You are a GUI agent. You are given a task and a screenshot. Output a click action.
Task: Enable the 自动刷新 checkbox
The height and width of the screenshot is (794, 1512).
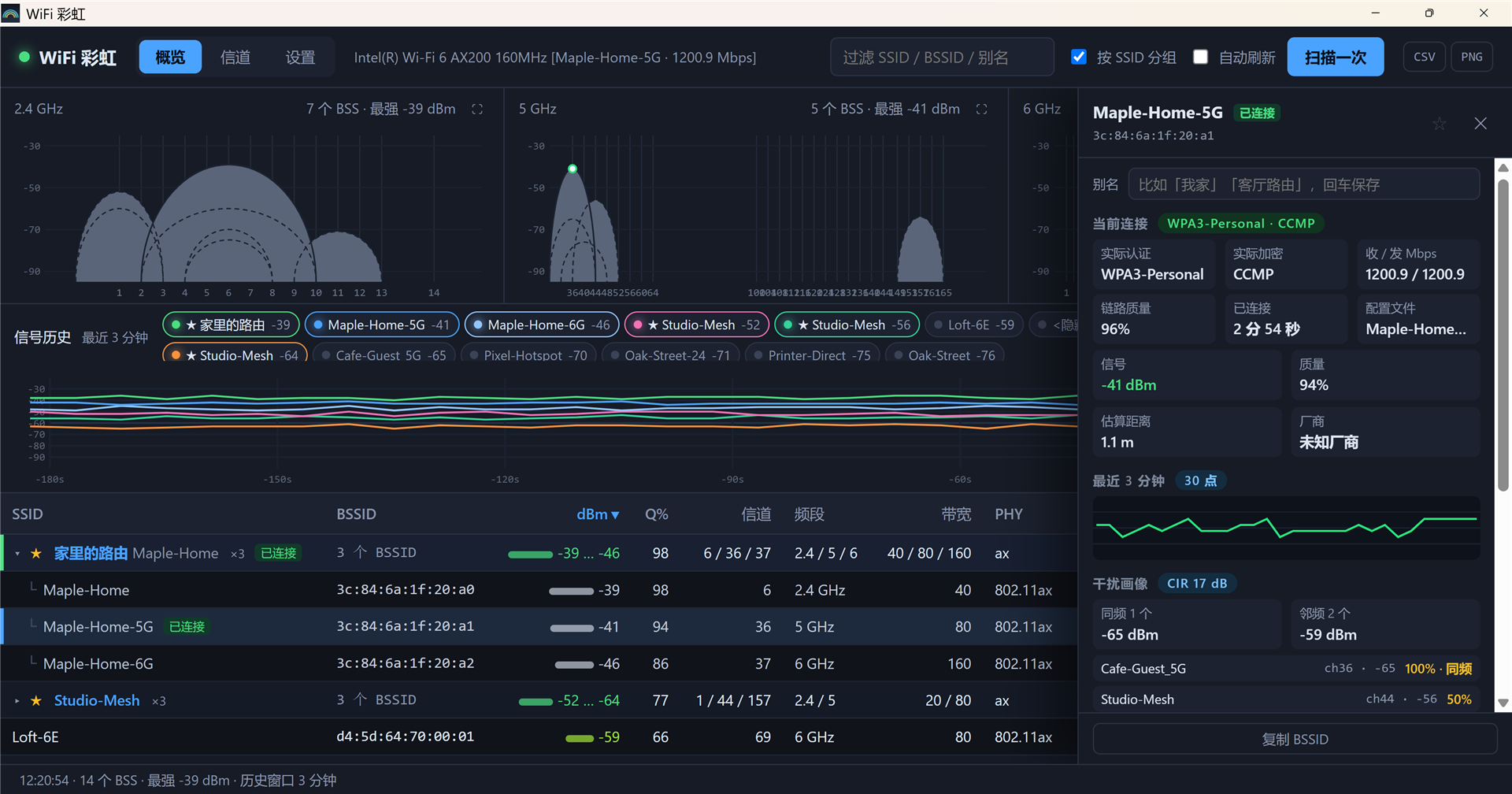click(x=1200, y=57)
